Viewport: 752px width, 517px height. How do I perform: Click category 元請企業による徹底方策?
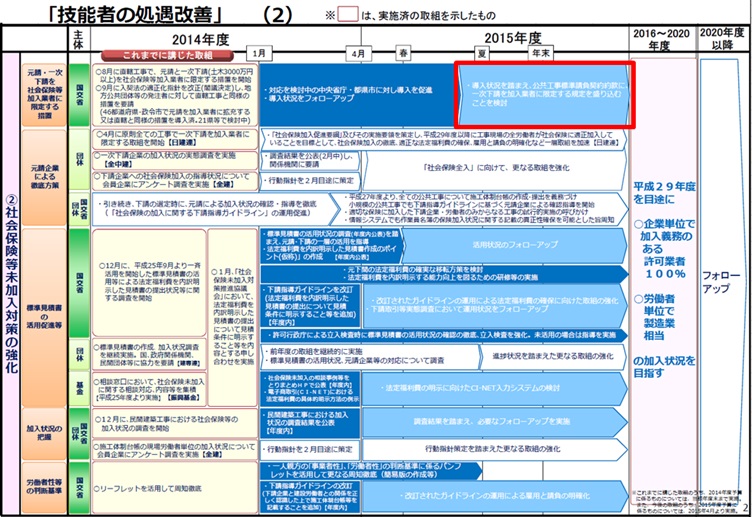pyautogui.click(x=44, y=176)
